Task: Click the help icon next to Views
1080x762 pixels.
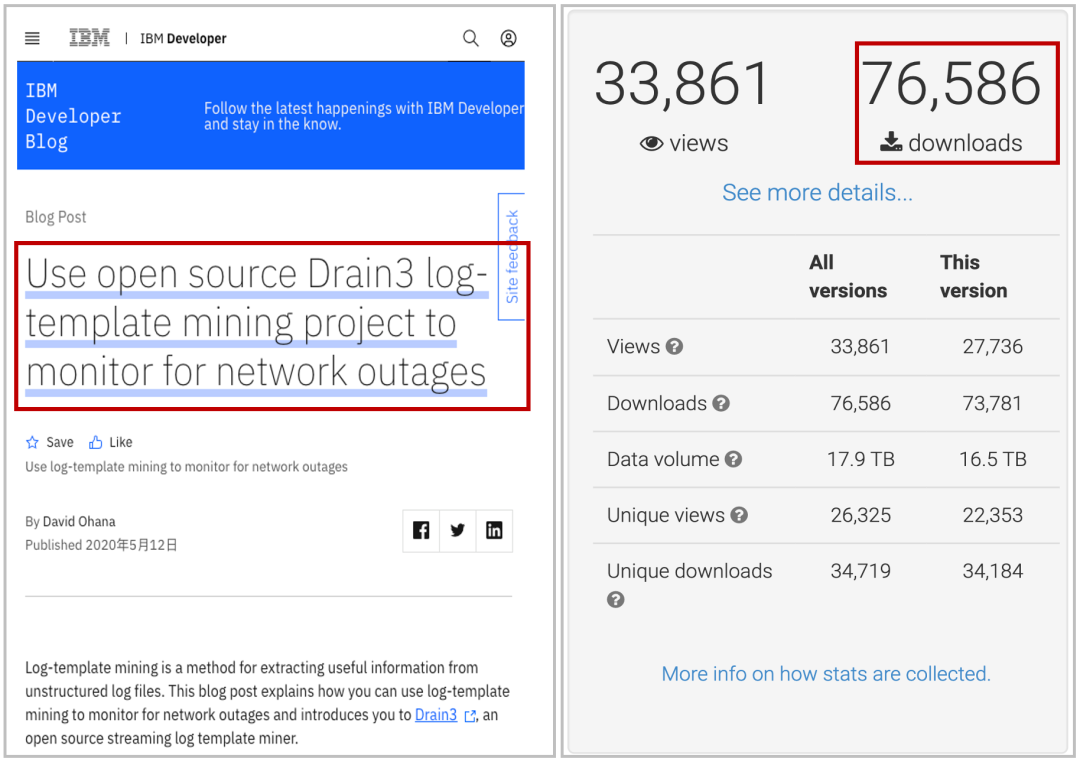Action: pos(675,347)
